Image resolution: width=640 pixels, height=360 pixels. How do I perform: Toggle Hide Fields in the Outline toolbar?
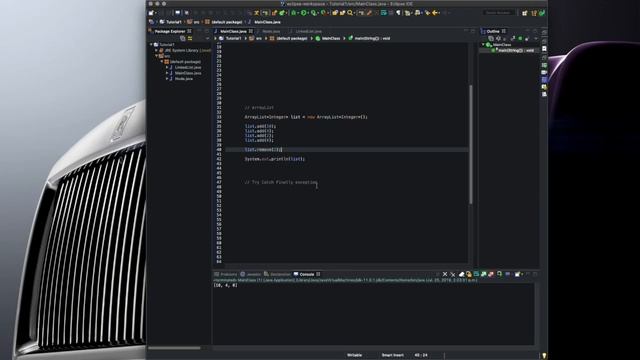click(505, 38)
